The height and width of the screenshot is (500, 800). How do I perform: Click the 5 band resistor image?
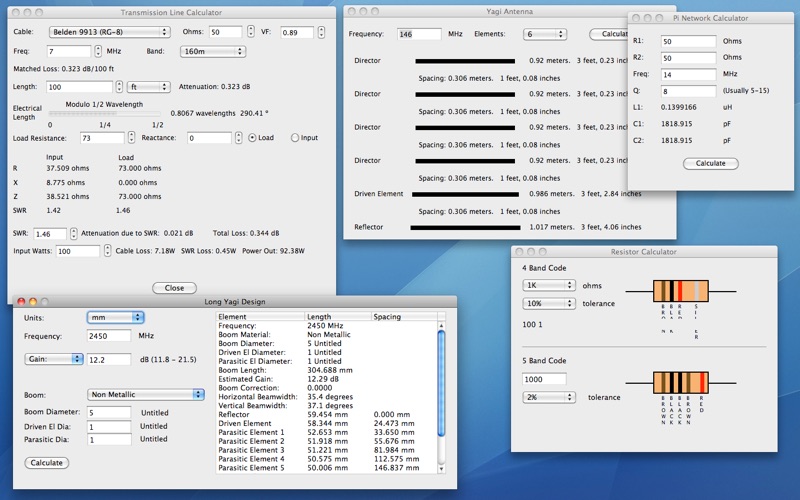(x=681, y=383)
